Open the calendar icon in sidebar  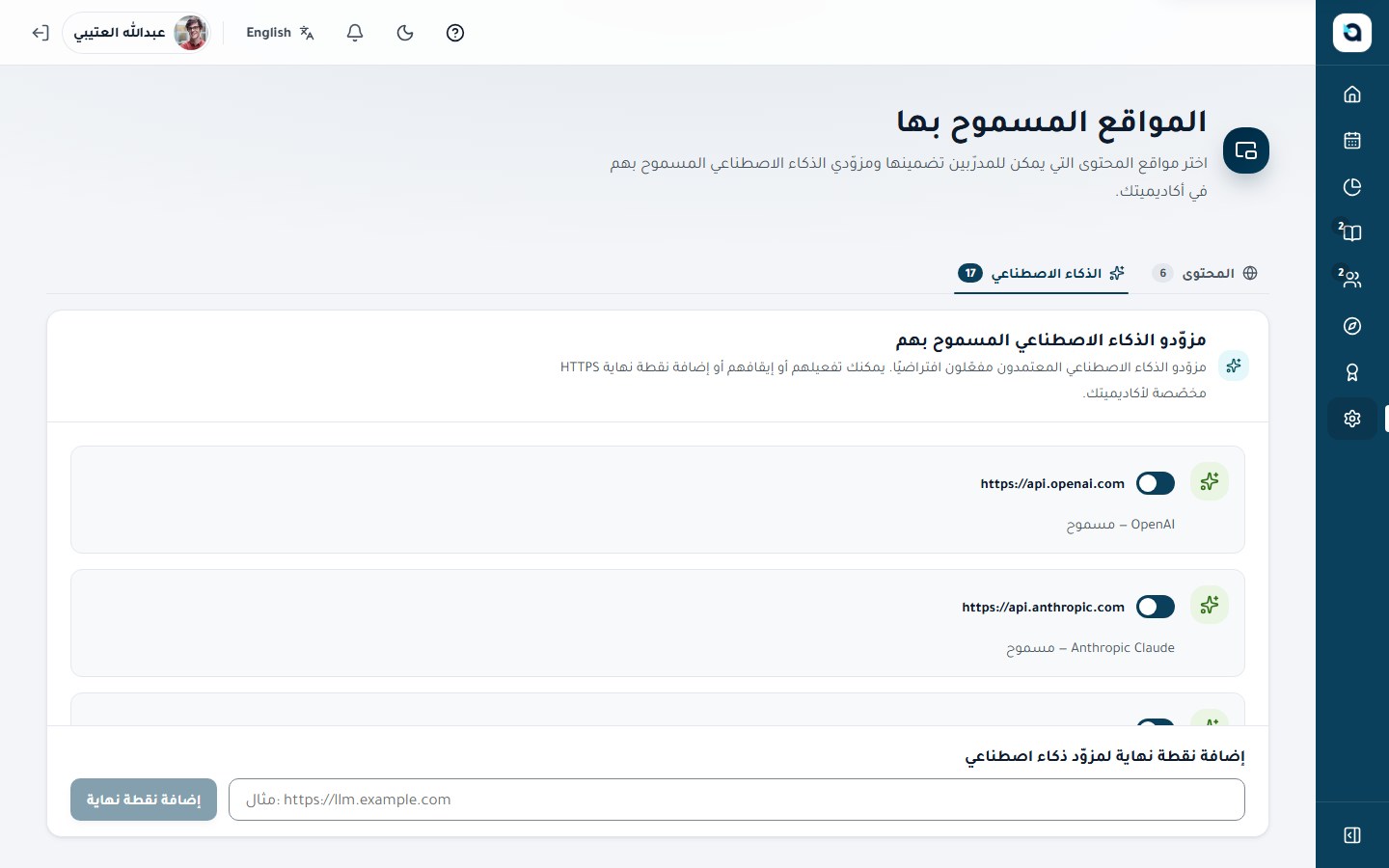pos(1352,140)
